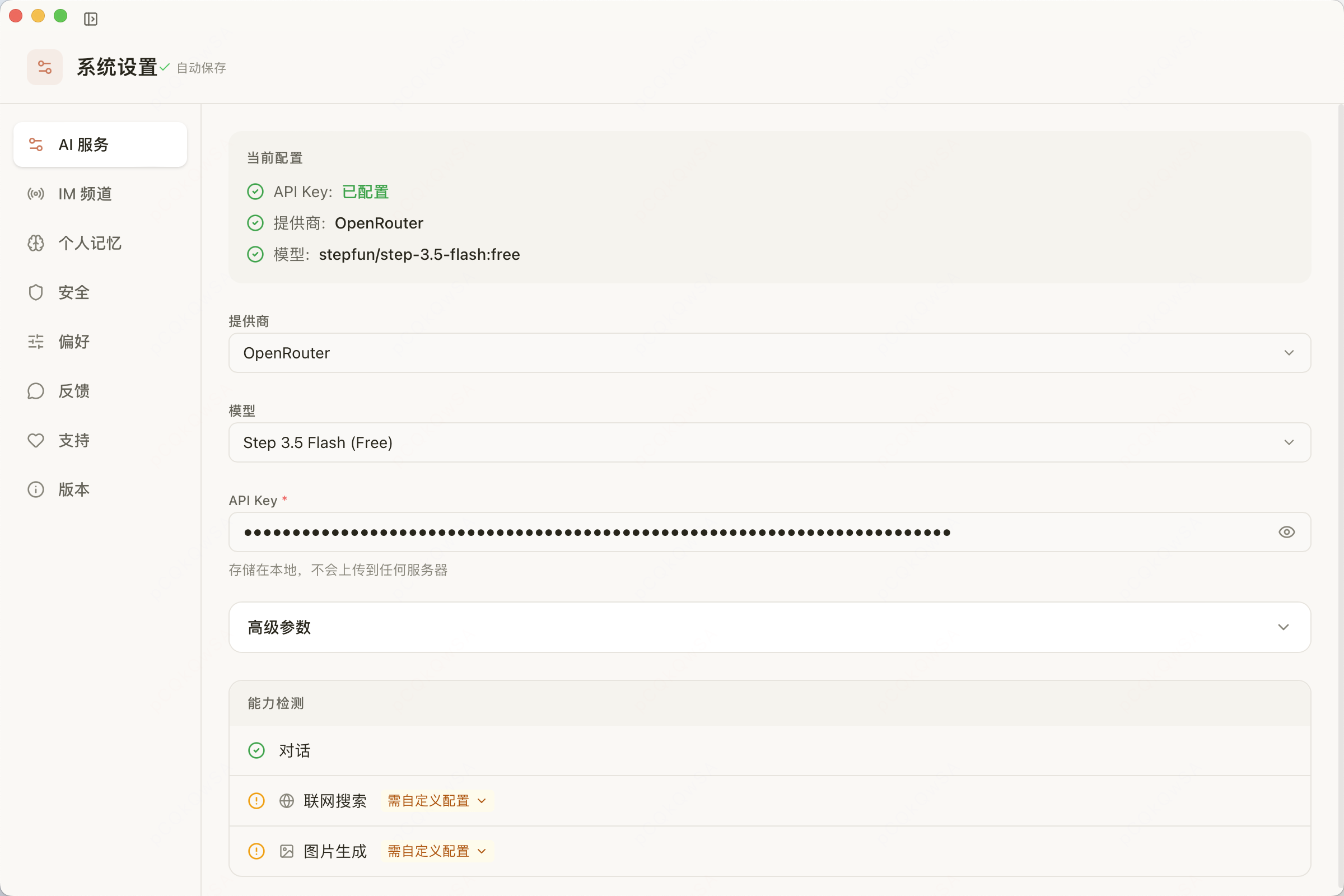Show the API Key with eye icon
The image size is (1344, 896).
pyautogui.click(x=1286, y=532)
